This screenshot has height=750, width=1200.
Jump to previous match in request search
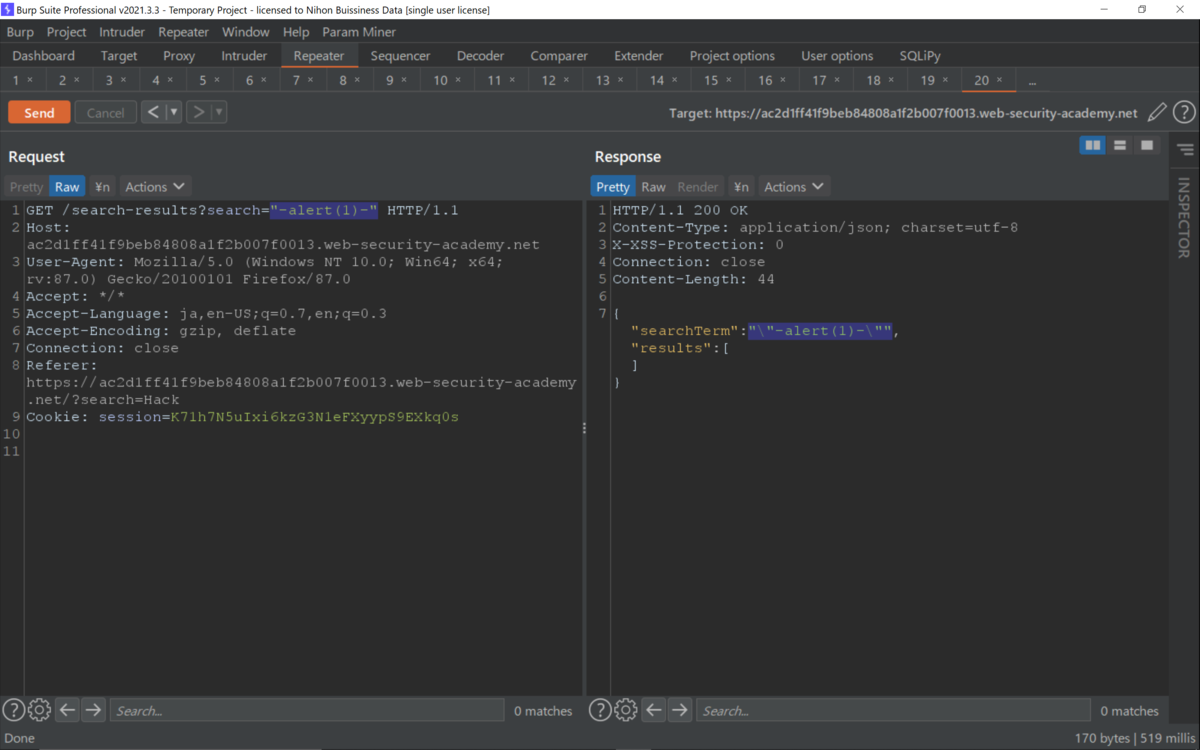tap(67, 710)
